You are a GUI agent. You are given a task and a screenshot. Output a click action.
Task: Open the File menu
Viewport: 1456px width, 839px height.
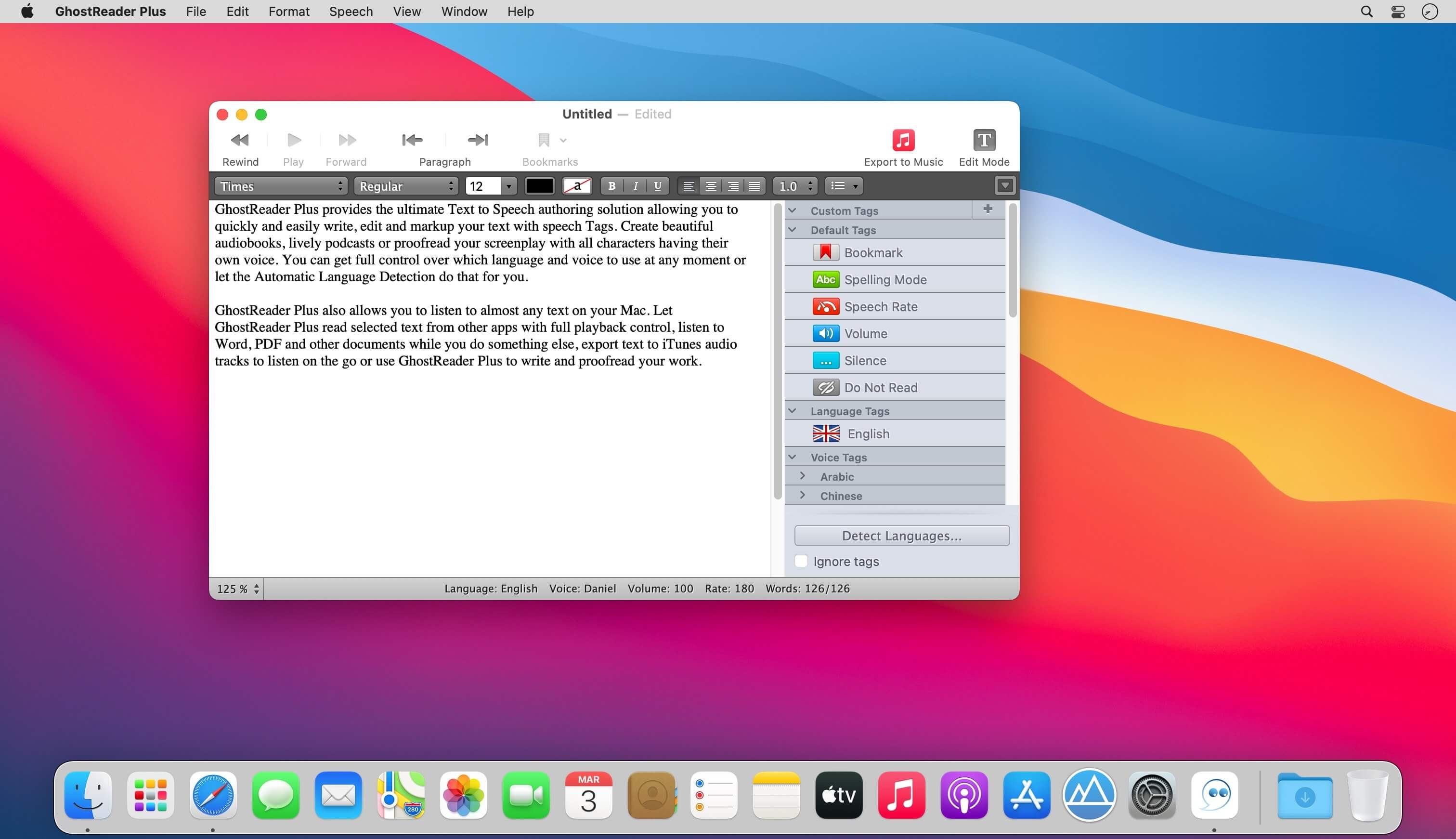pyautogui.click(x=196, y=12)
